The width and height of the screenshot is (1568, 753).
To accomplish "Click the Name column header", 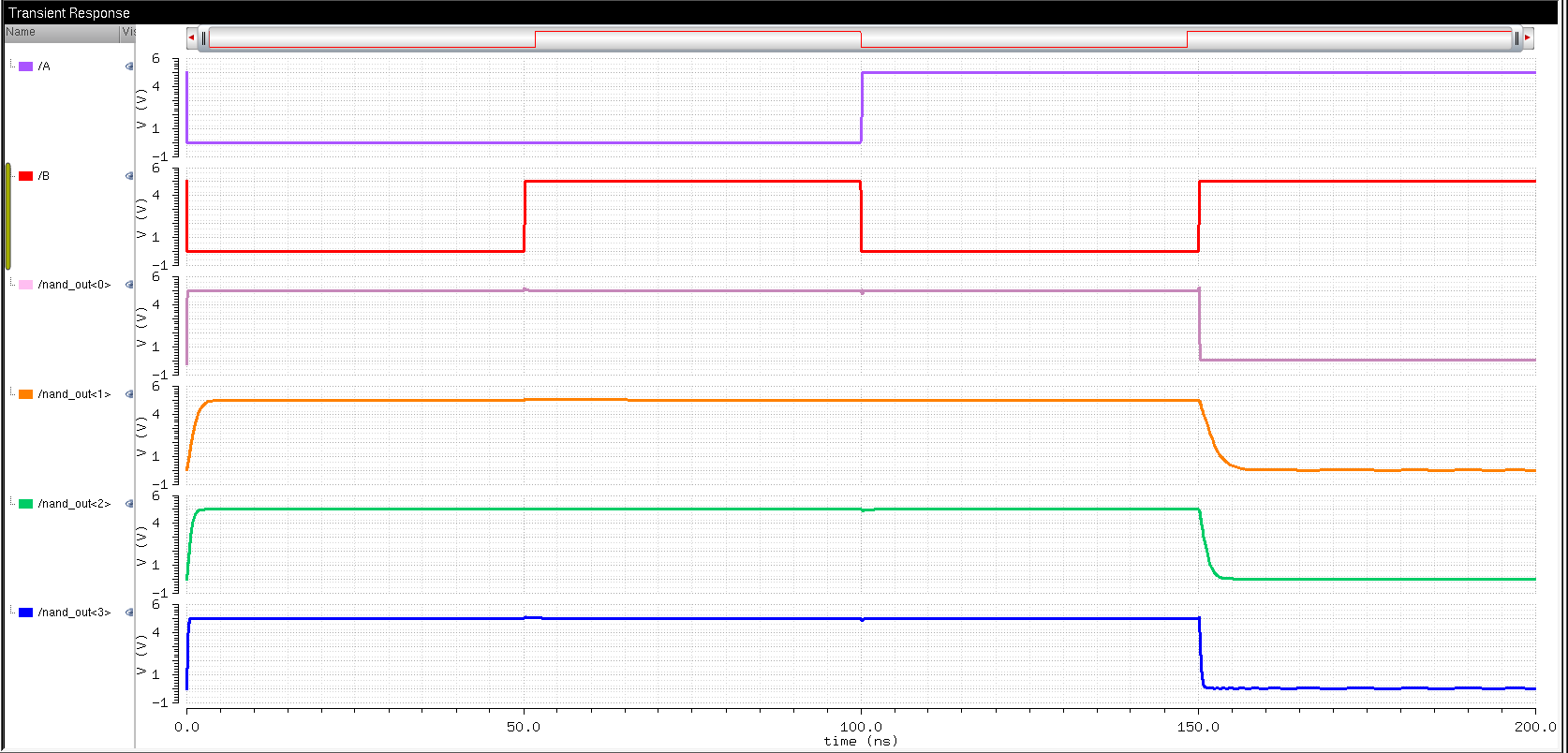I will pyautogui.click(x=62, y=32).
